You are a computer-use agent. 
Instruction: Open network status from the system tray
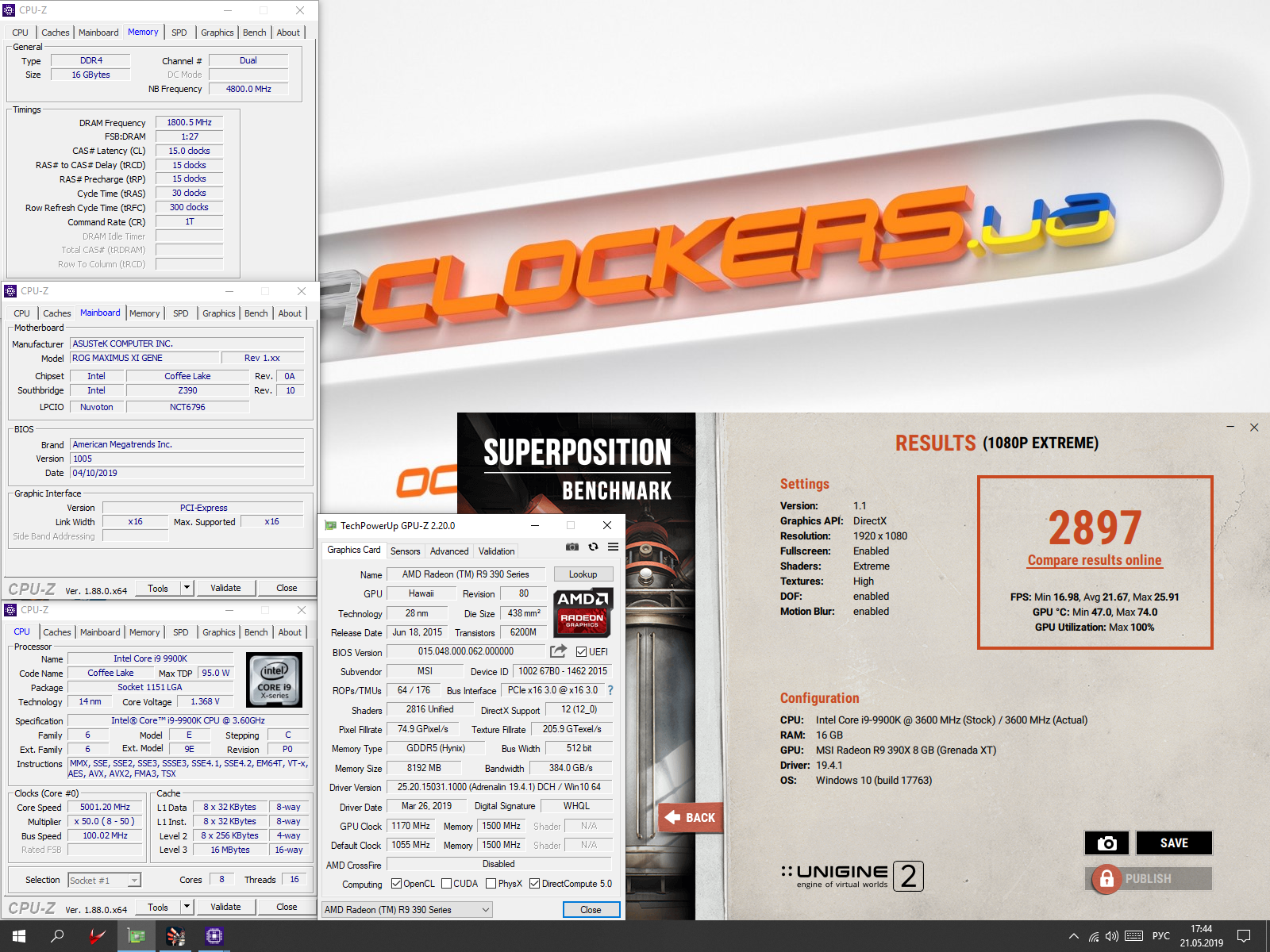(1094, 936)
